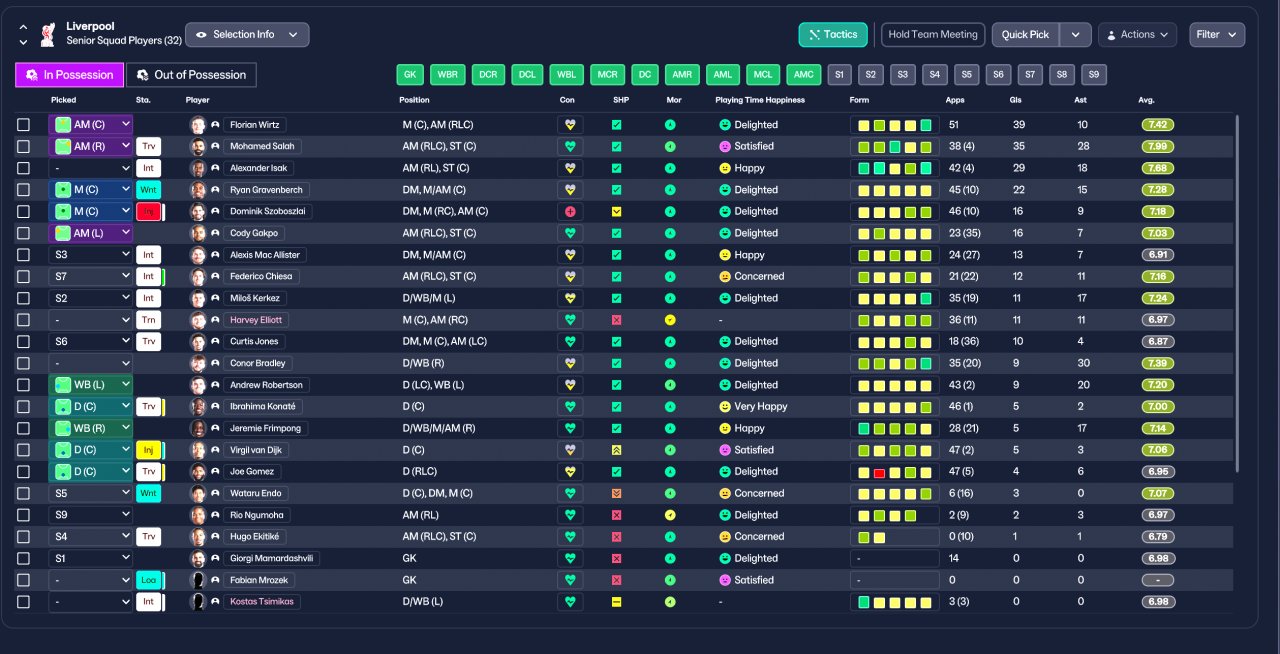Go to the previous squad with the up chevron
Image resolution: width=1280 pixels, height=654 pixels.
[x=23, y=29]
